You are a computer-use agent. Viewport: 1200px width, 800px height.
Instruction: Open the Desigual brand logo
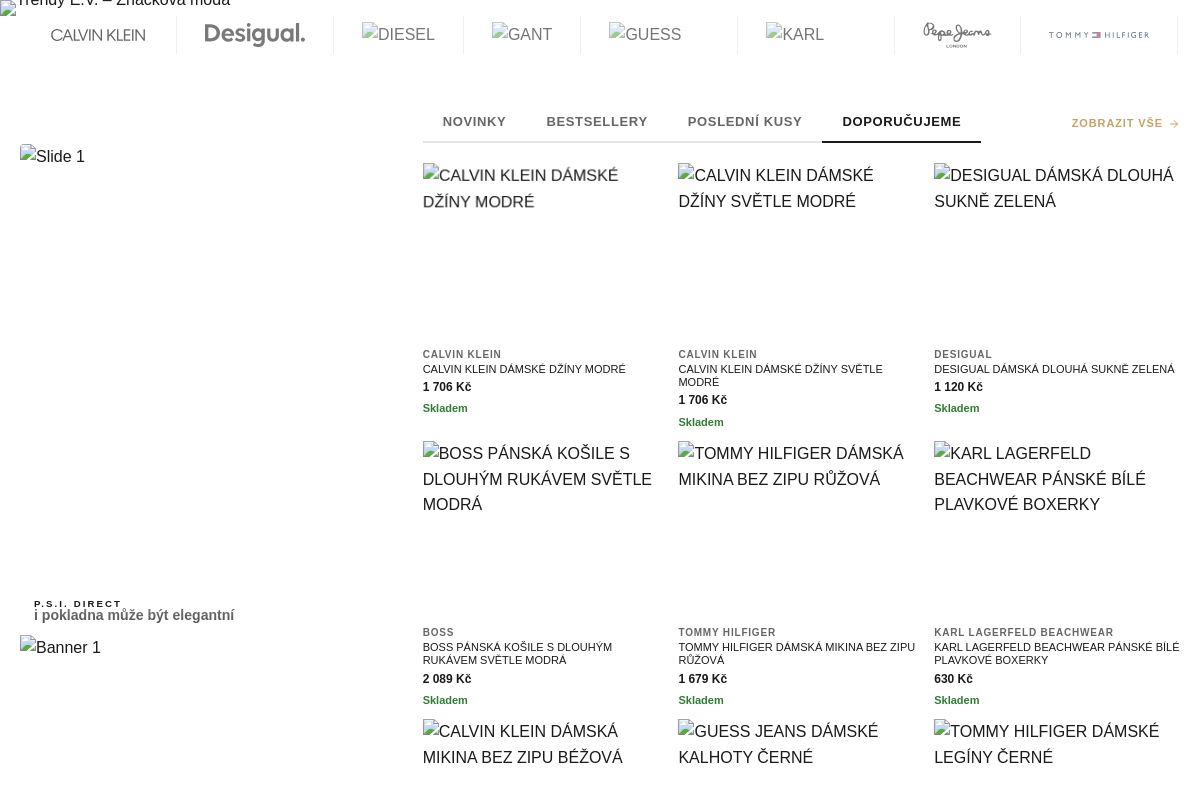point(255,35)
